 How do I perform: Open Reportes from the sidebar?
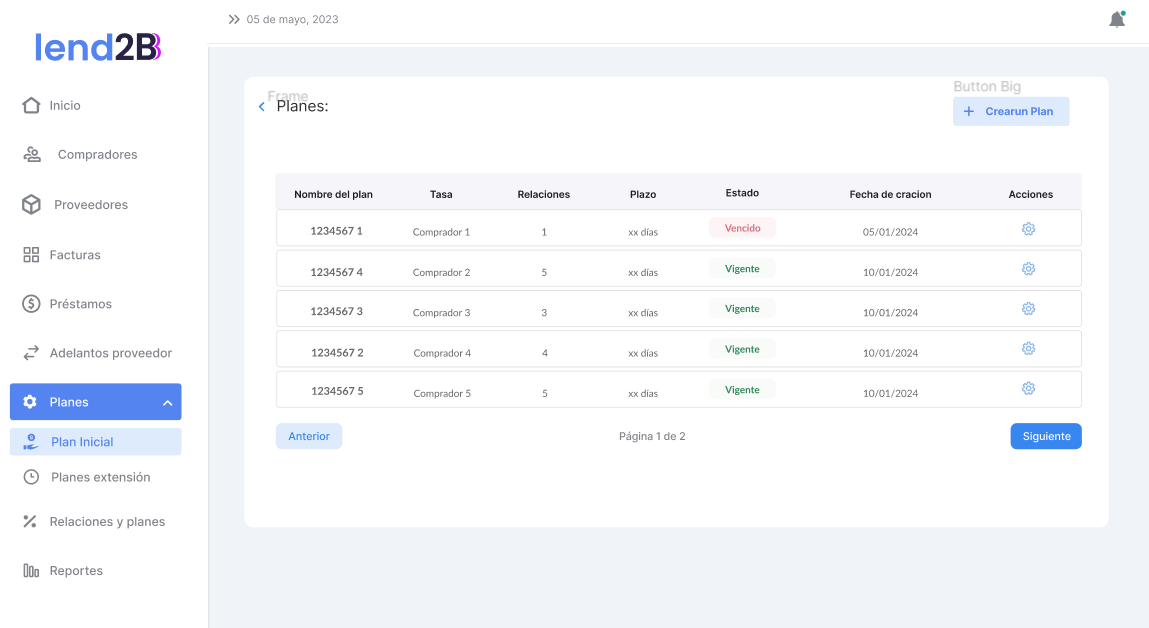pyautogui.click(x=76, y=571)
